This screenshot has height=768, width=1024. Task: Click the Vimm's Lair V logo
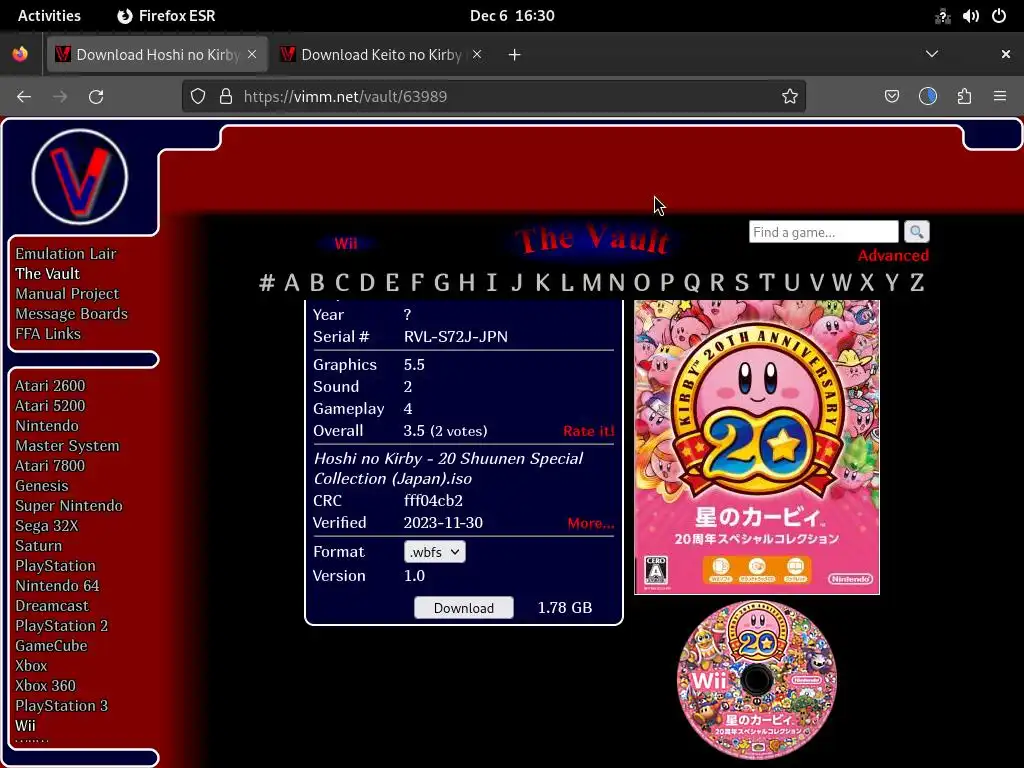point(80,177)
